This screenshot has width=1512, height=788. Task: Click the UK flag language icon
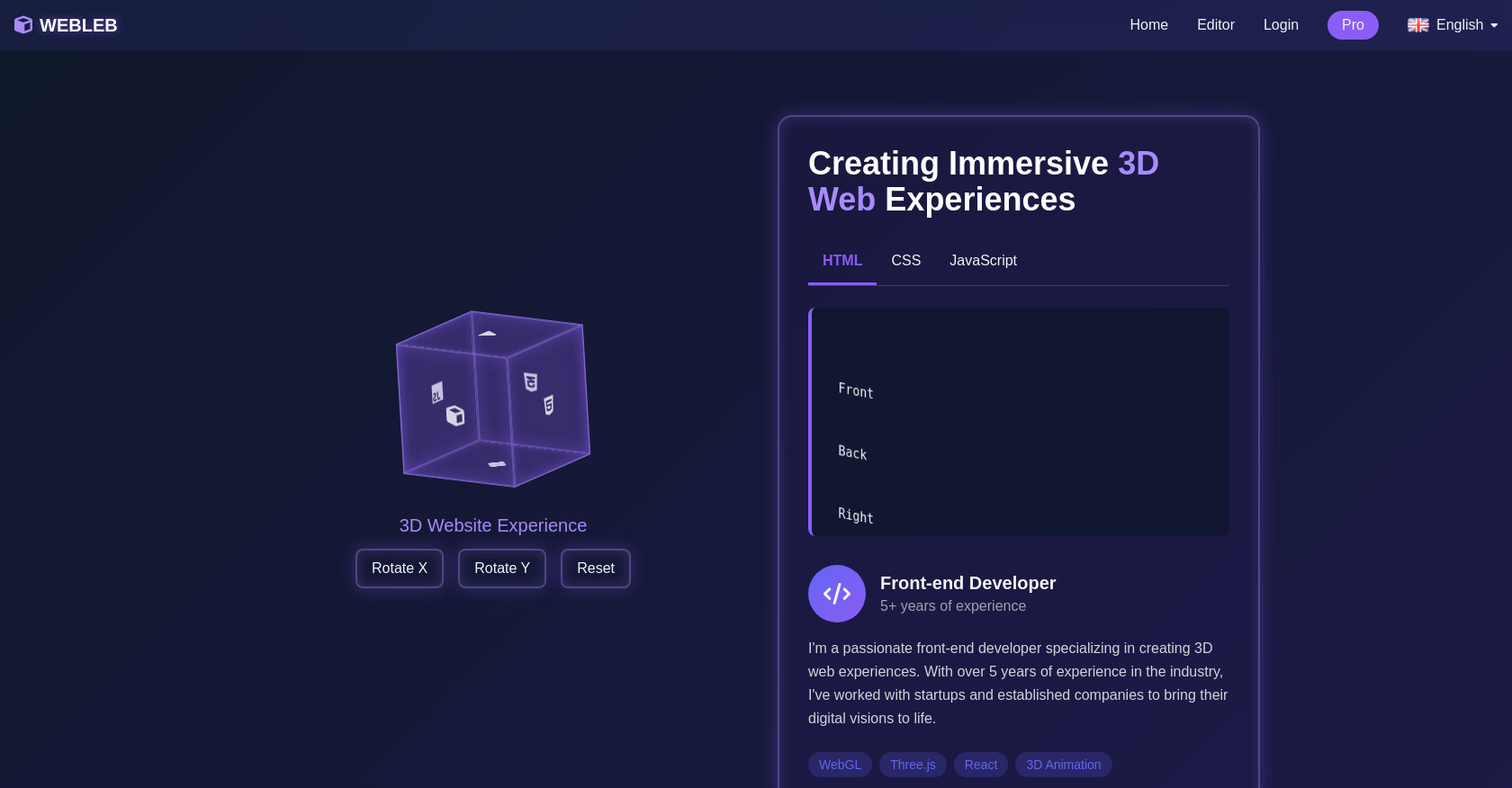[x=1417, y=25]
